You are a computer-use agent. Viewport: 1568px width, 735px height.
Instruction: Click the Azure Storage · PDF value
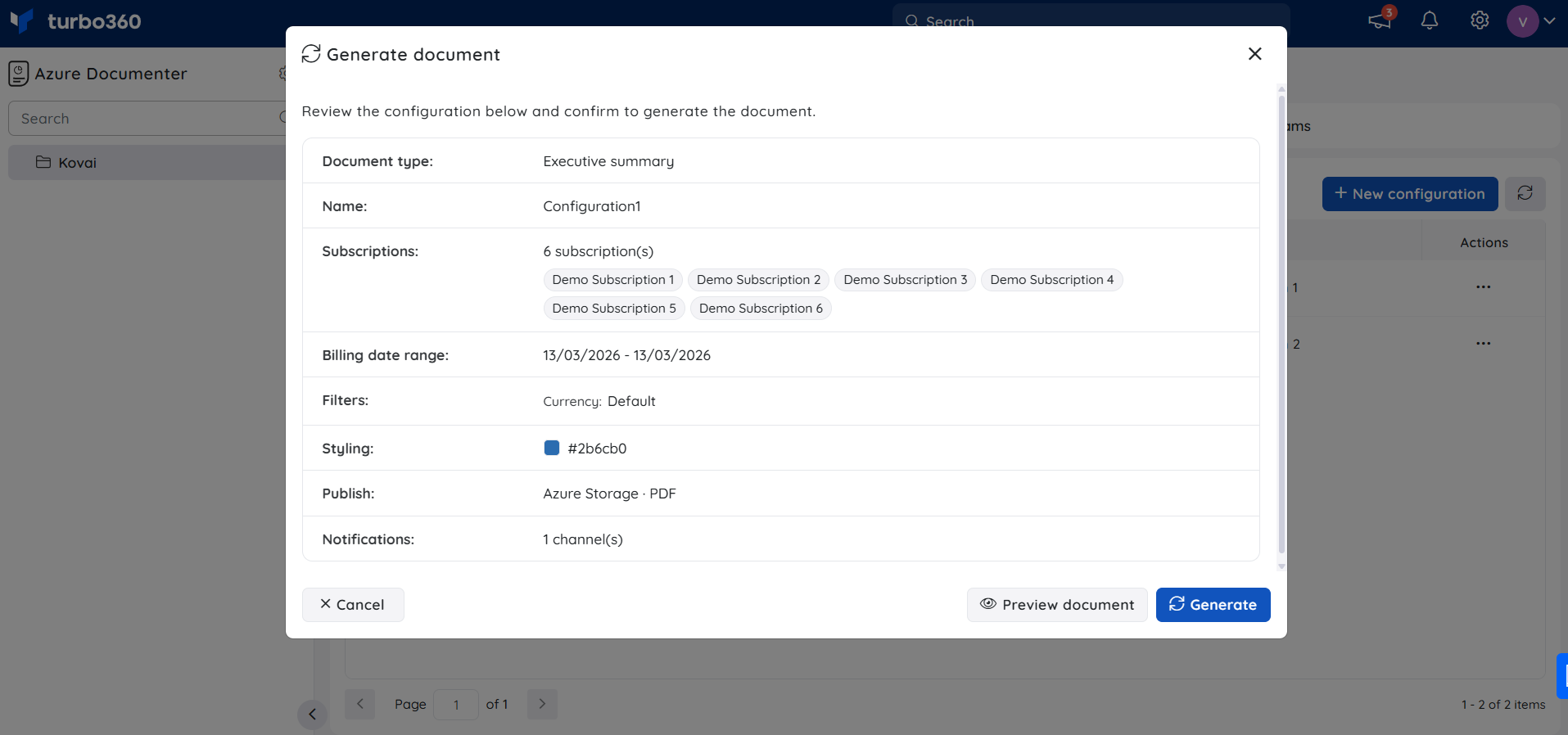pos(609,494)
